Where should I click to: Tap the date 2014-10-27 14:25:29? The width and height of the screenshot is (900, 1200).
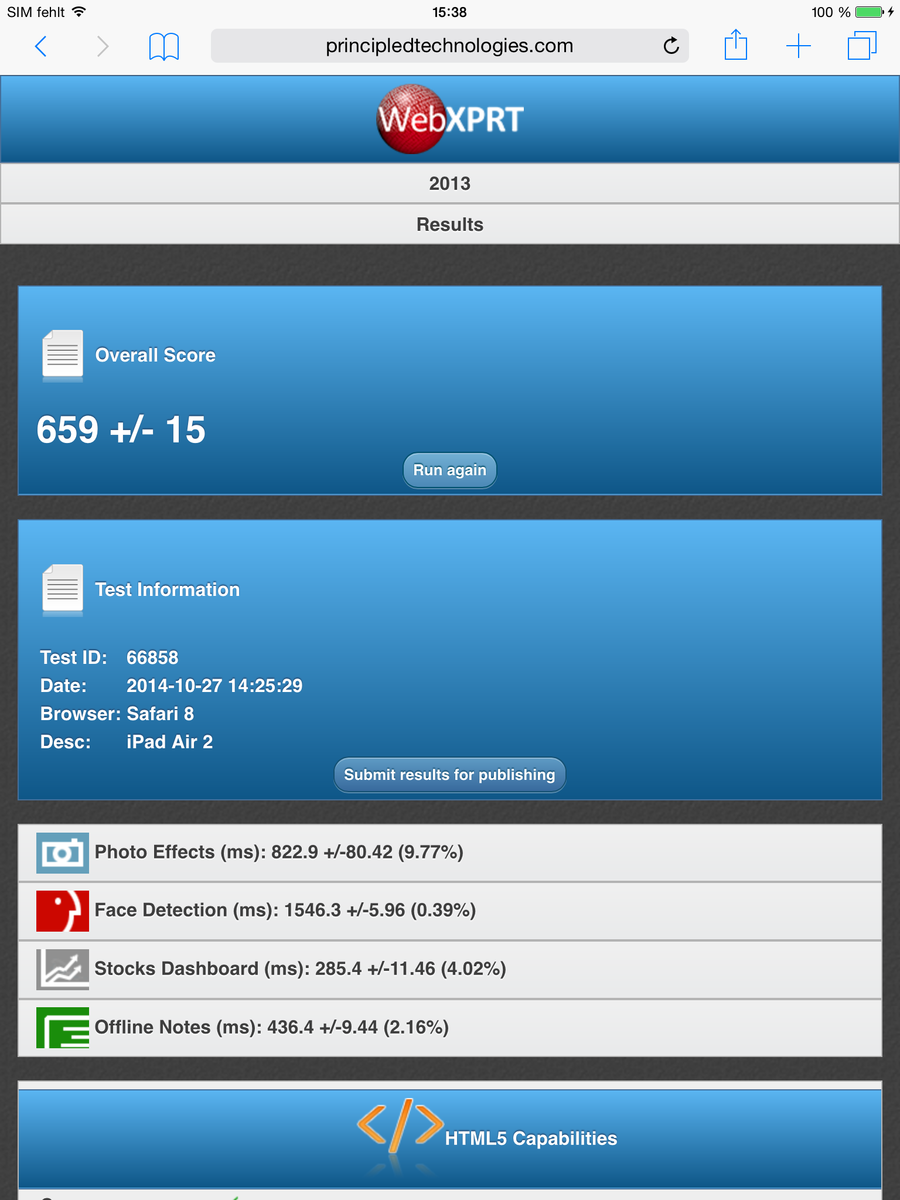click(x=214, y=686)
